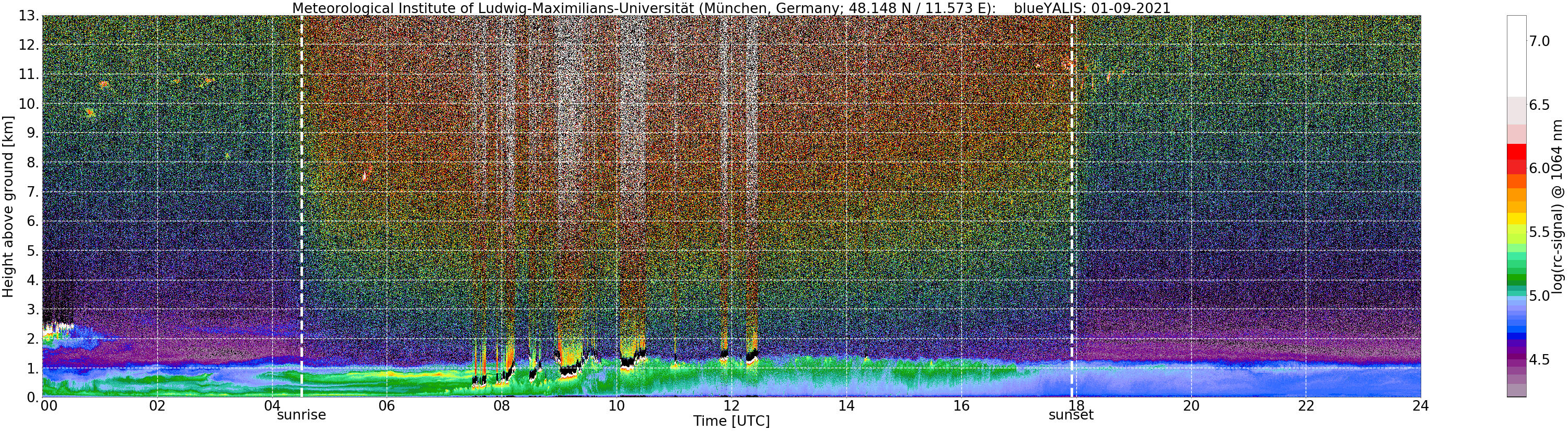Image resolution: width=1568 pixels, height=431 pixels.
Task: Click the time-axis tick label '24'
Action: [1420, 406]
